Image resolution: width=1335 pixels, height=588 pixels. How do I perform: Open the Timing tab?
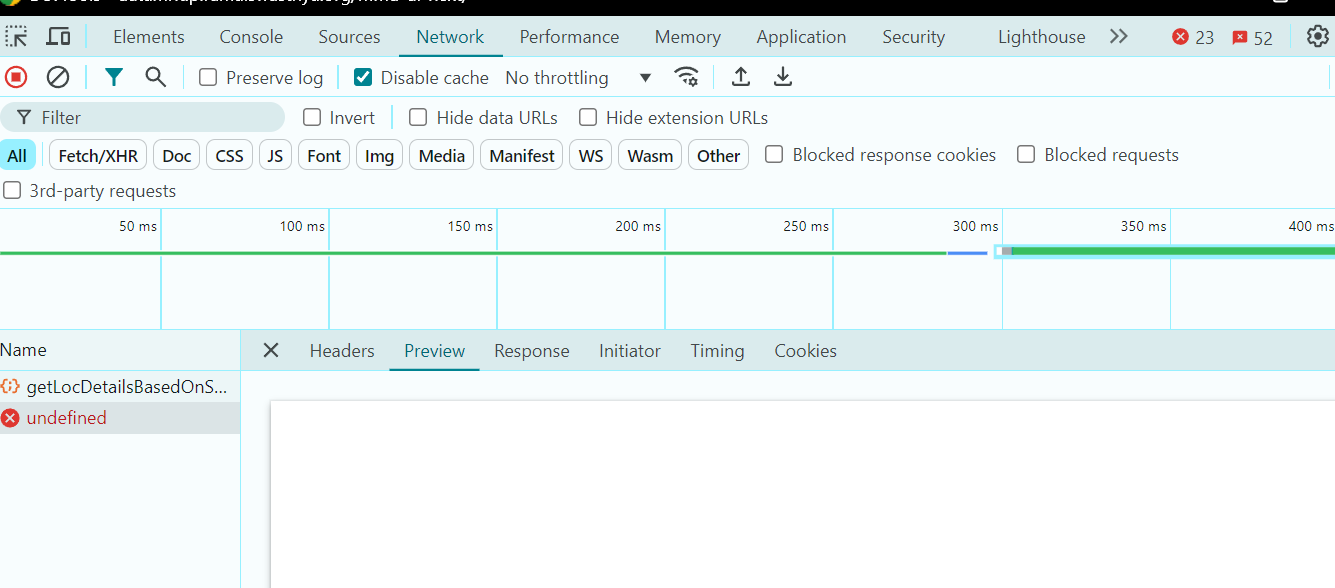tap(717, 351)
